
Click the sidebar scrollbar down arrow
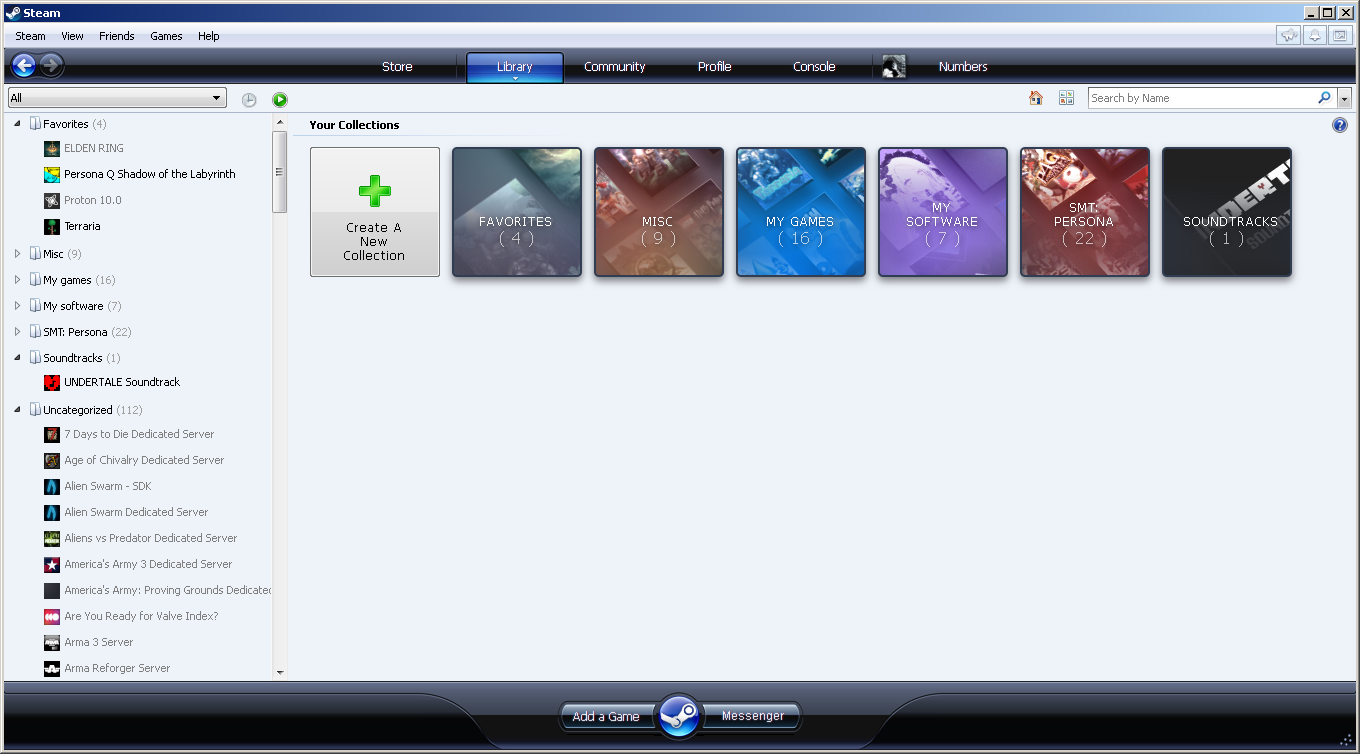[280, 673]
